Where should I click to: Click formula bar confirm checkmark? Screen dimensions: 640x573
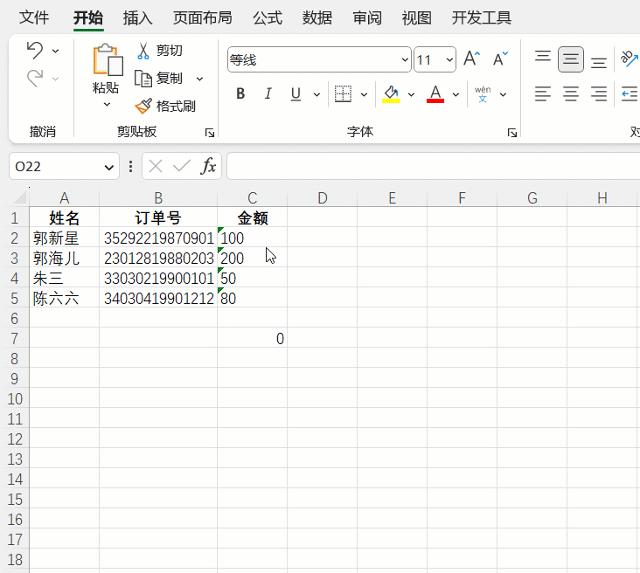click(182, 166)
